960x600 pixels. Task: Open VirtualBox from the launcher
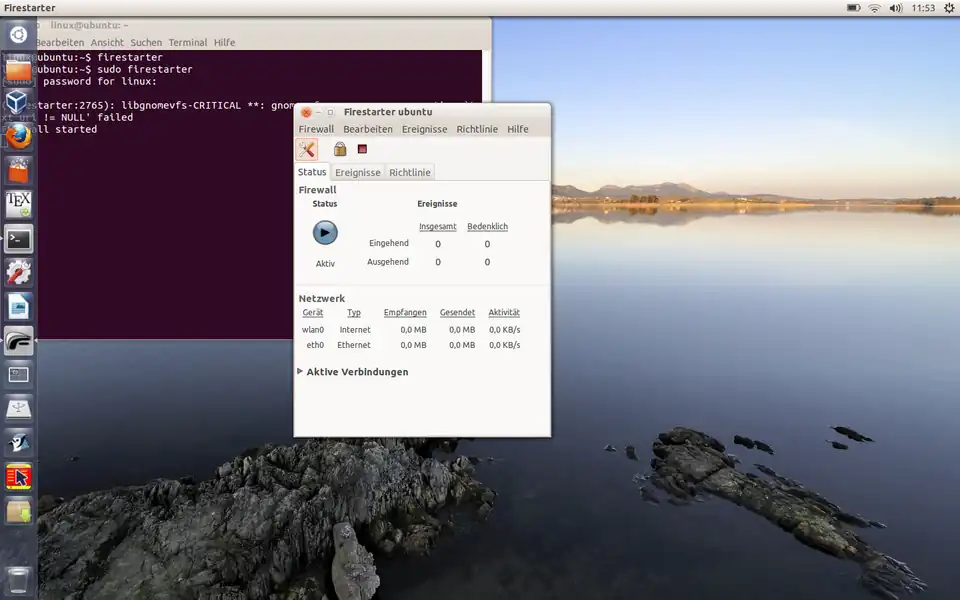18,102
